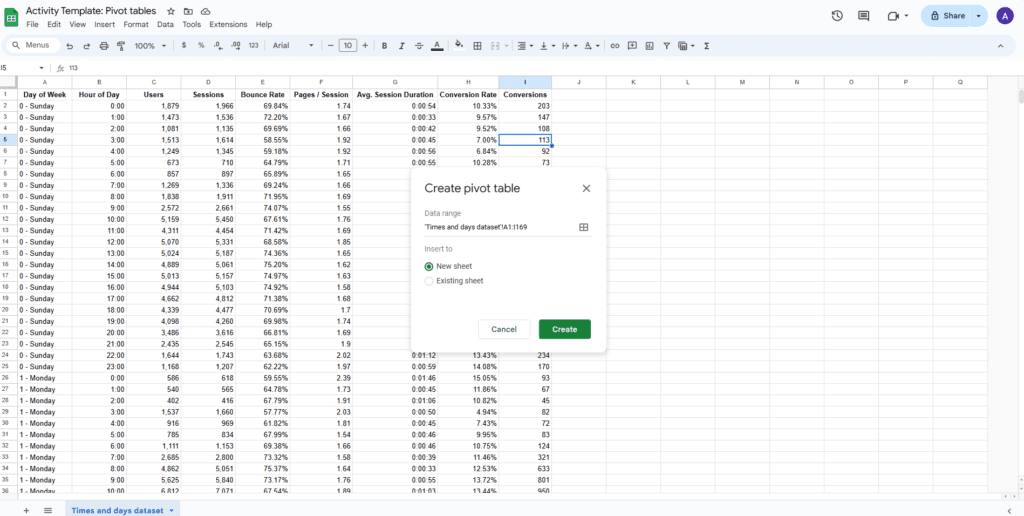
Task: Check the cloud save status icon
Action: [206, 11]
